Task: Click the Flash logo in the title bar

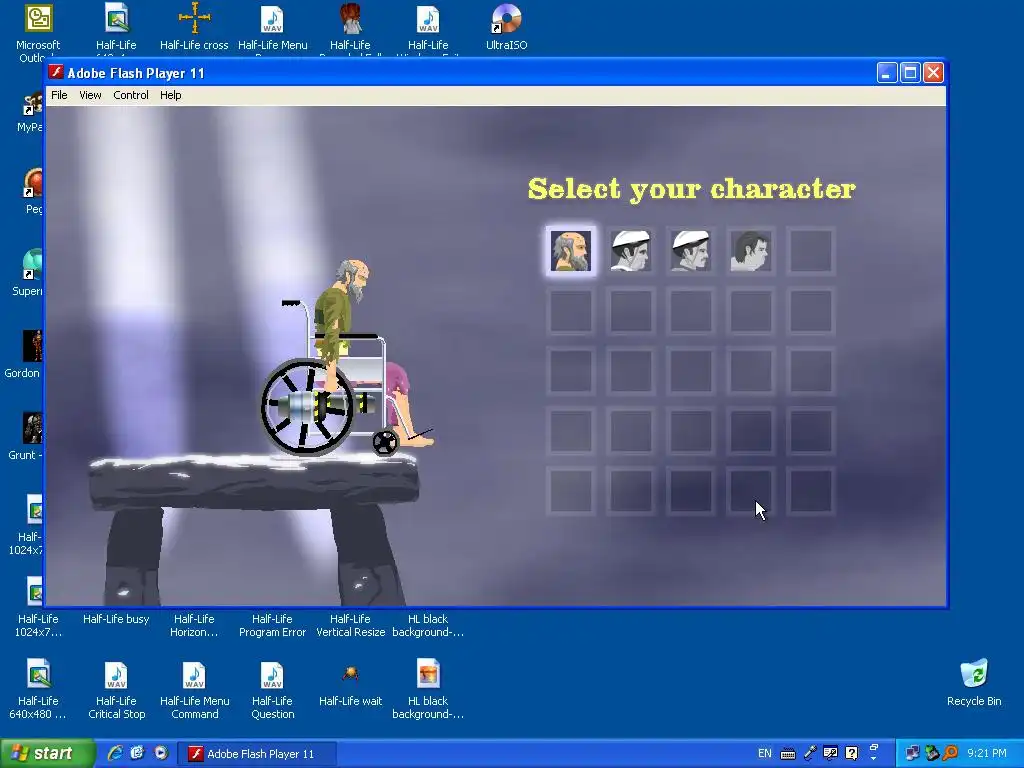Action: coord(56,72)
